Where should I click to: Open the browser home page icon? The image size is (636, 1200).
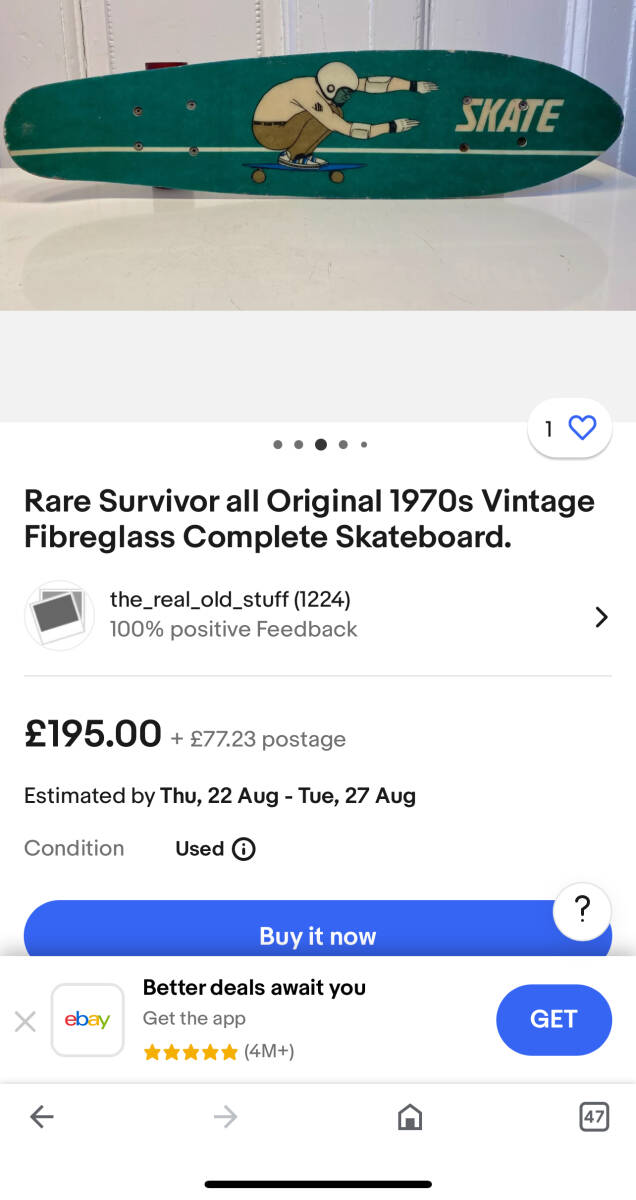click(x=410, y=1117)
